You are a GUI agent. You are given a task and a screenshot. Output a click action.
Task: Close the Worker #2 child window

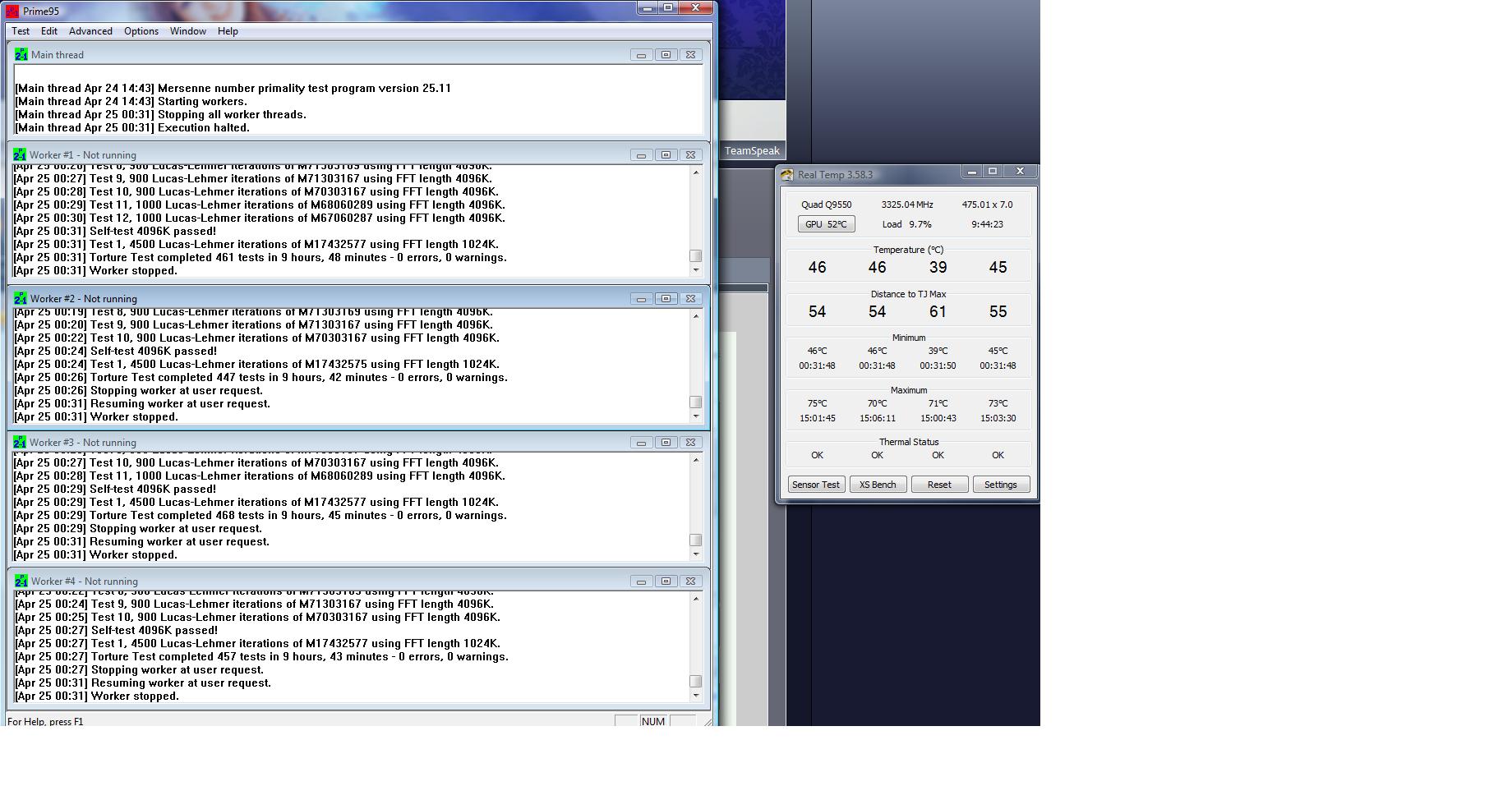(x=691, y=299)
